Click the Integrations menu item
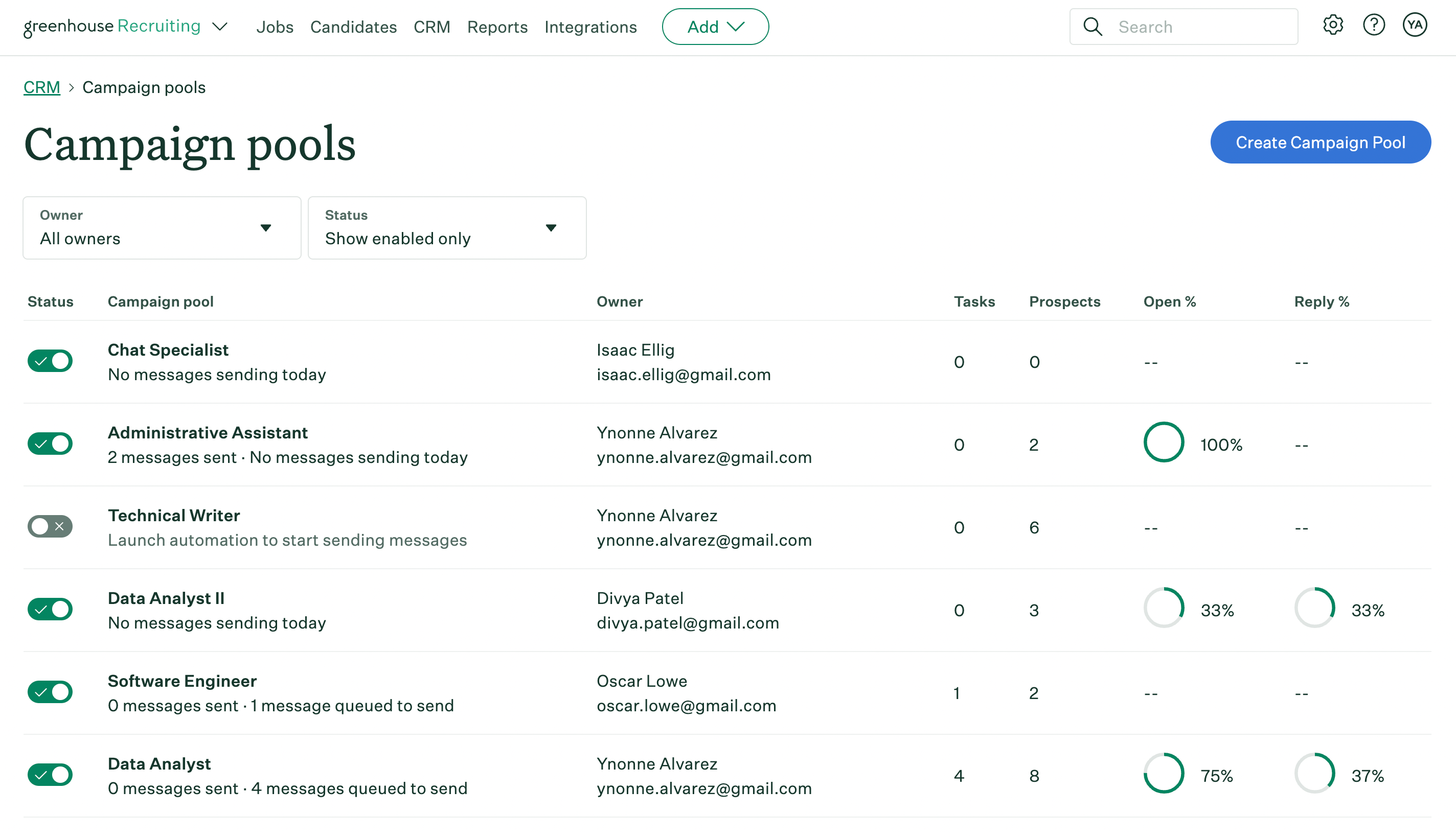The width and height of the screenshot is (1456, 837). pyautogui.click(x=590, y=26)
